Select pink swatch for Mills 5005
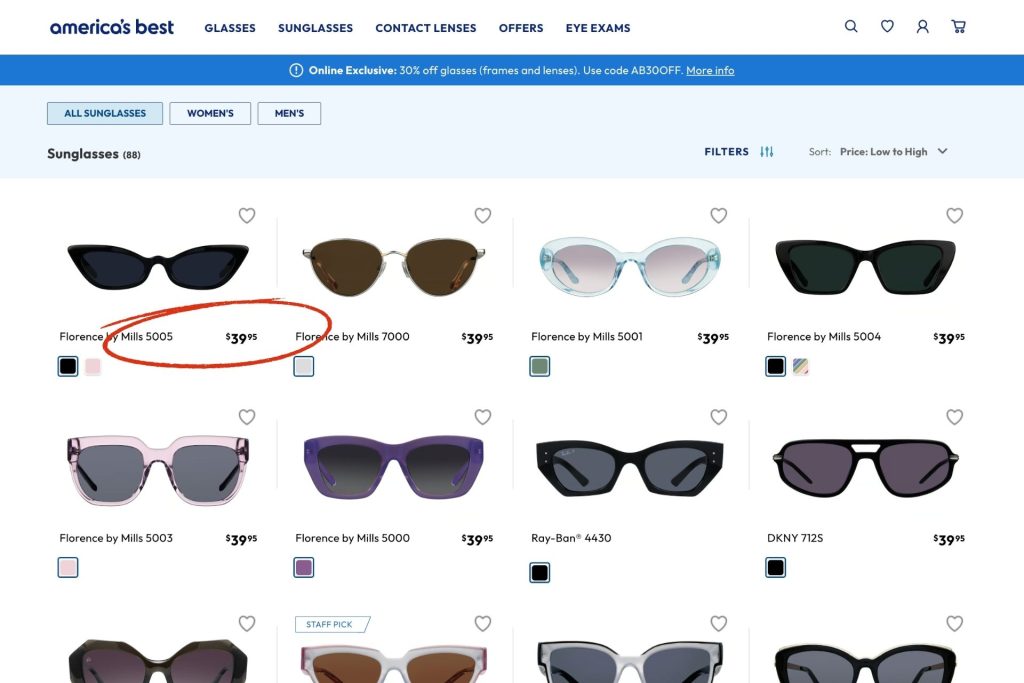This screenshot has width=1024, height=683. click(93, 366)
